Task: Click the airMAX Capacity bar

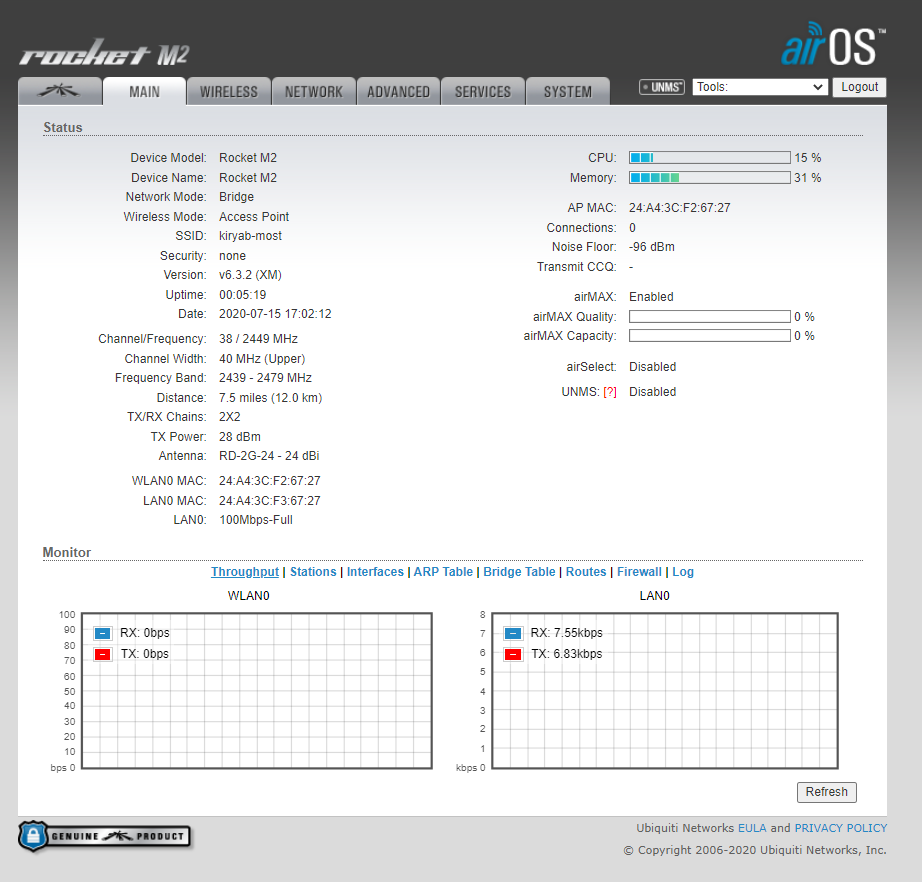Action: 710,336
